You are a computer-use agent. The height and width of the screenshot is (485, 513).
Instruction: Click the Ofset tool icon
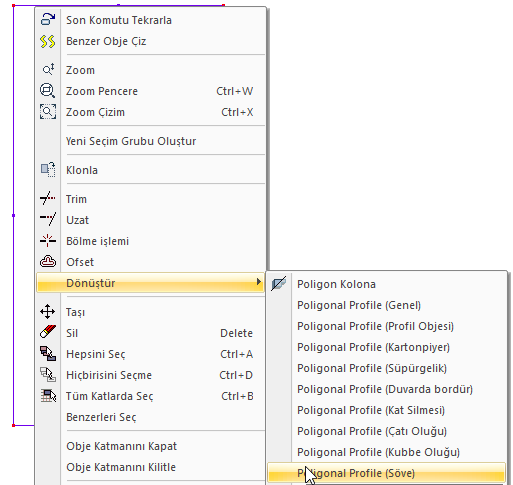pyautogui.click(x=48, y=262)
